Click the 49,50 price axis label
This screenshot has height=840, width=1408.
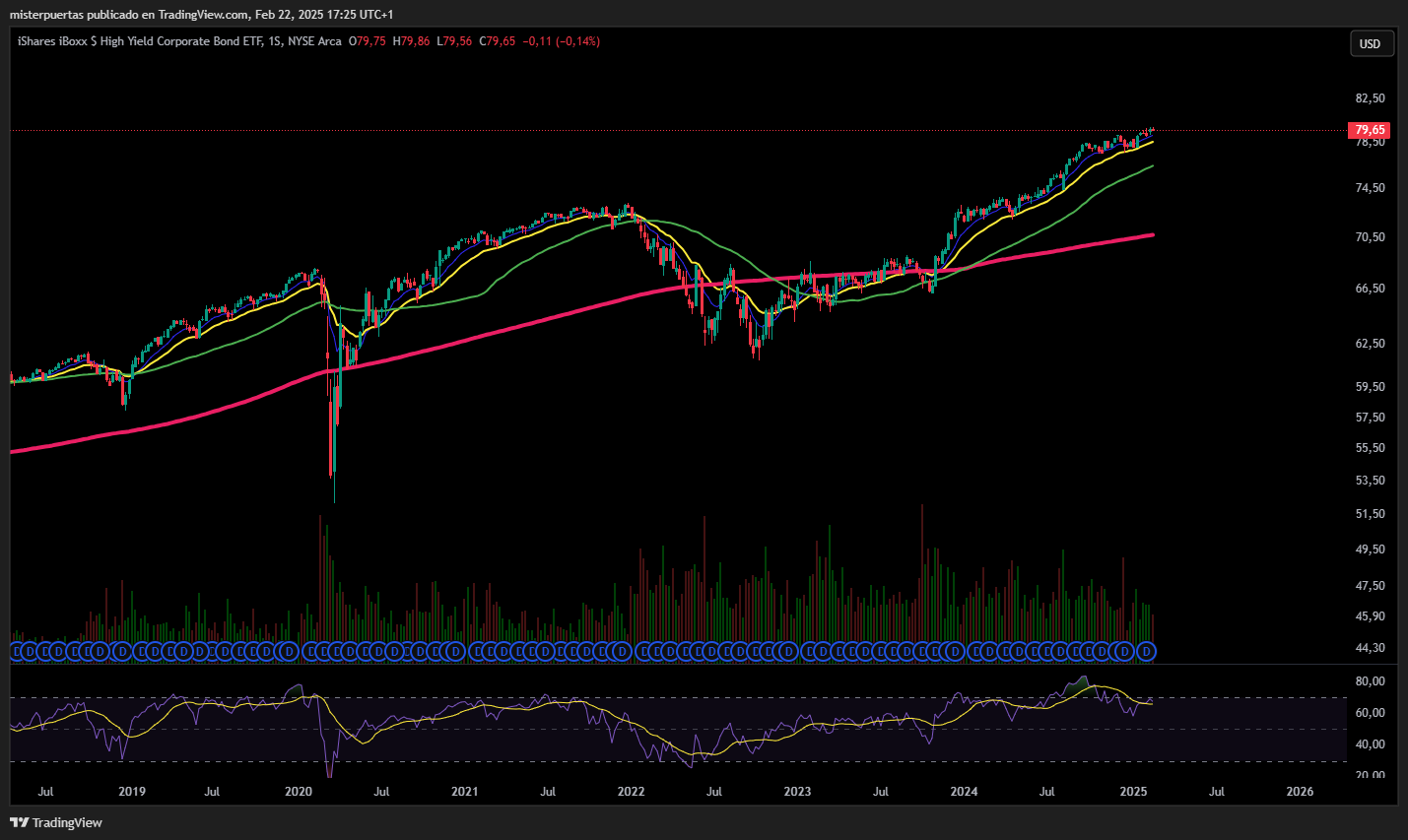1371,549
